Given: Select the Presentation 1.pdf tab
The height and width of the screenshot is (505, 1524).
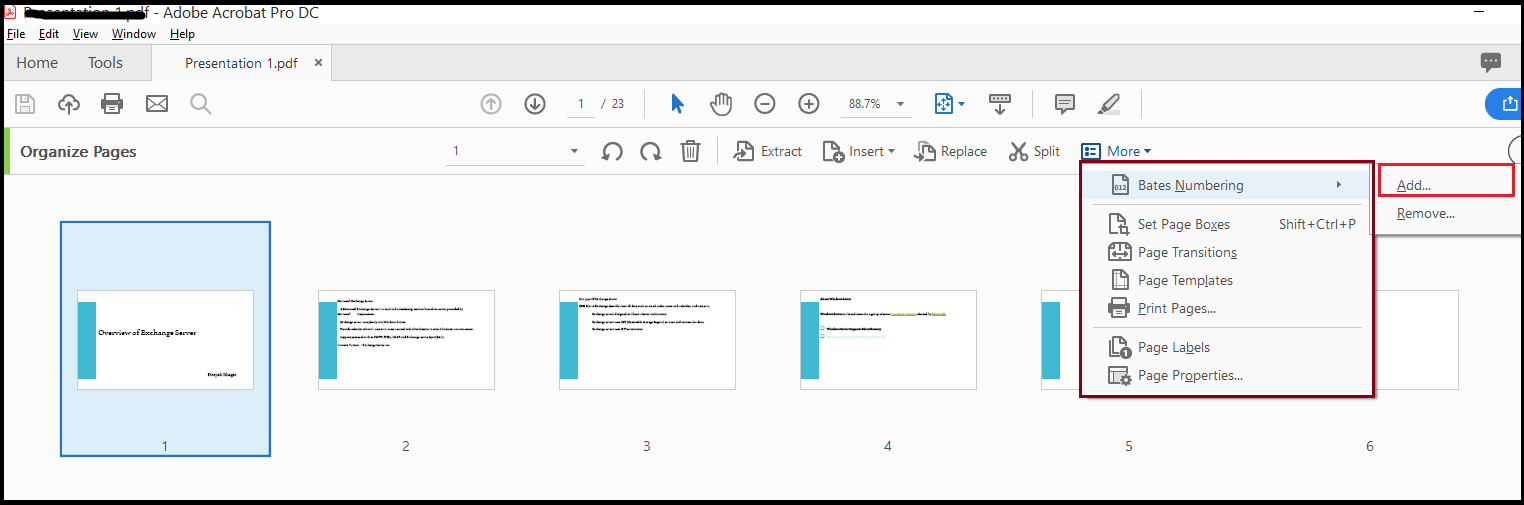Looking at the screenshot, I should tap(241, 62).
